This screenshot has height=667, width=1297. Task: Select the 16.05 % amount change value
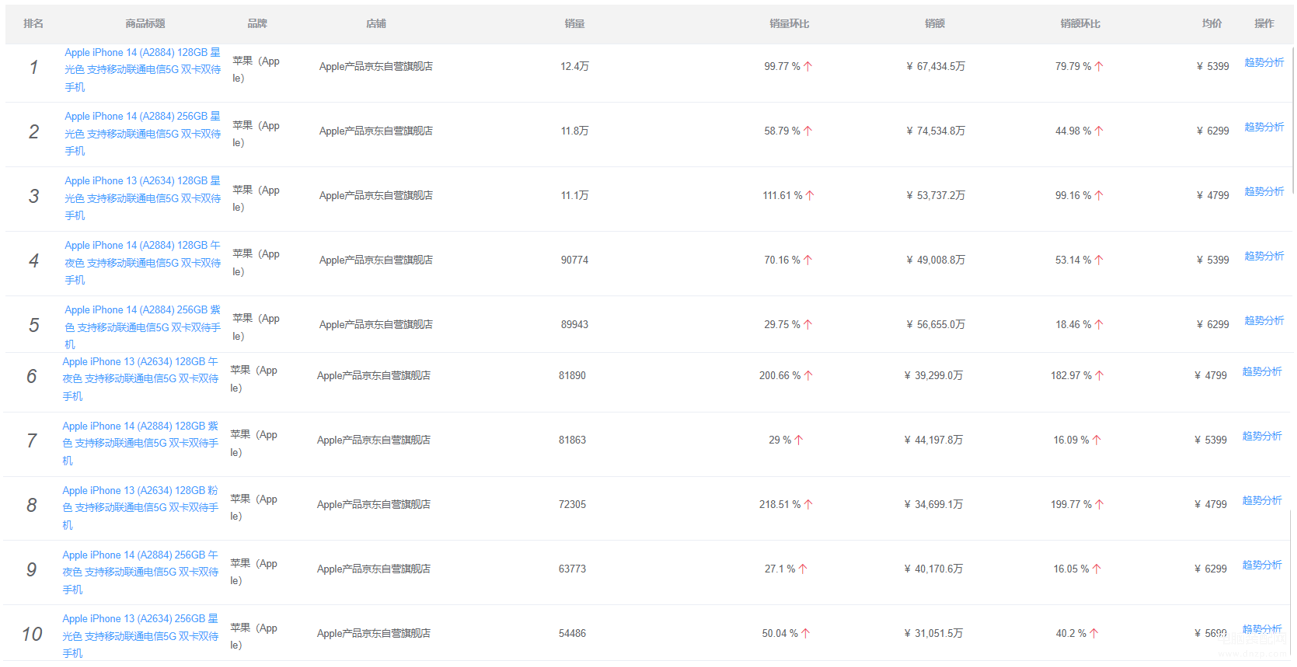point(1071,569)
